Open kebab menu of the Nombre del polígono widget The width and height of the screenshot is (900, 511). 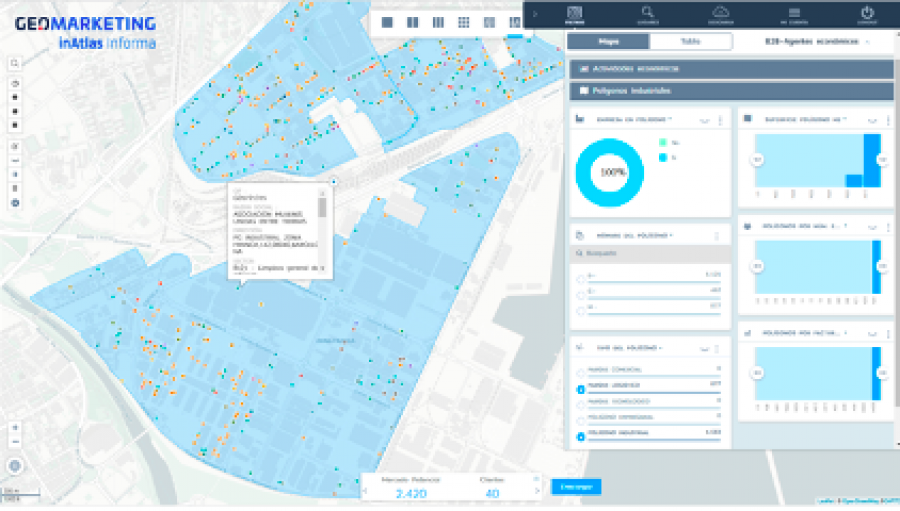click(716, 235)
